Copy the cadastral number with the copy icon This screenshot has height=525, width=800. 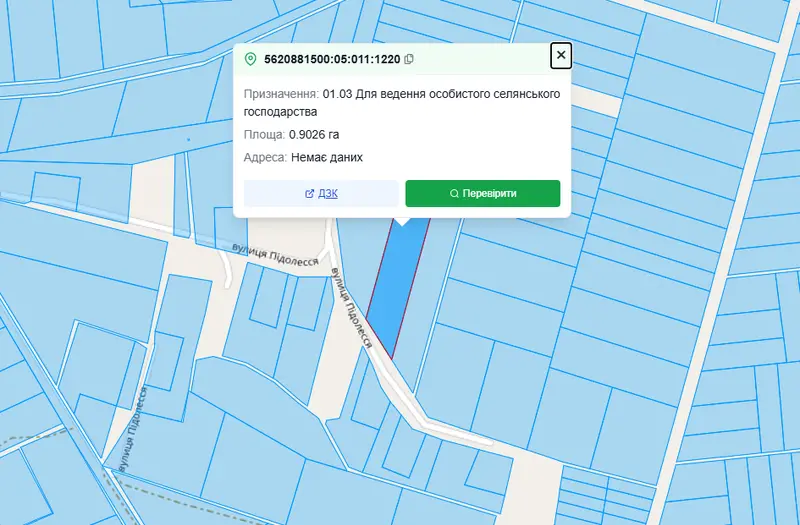pyautogui.click(x=409, y=59)
